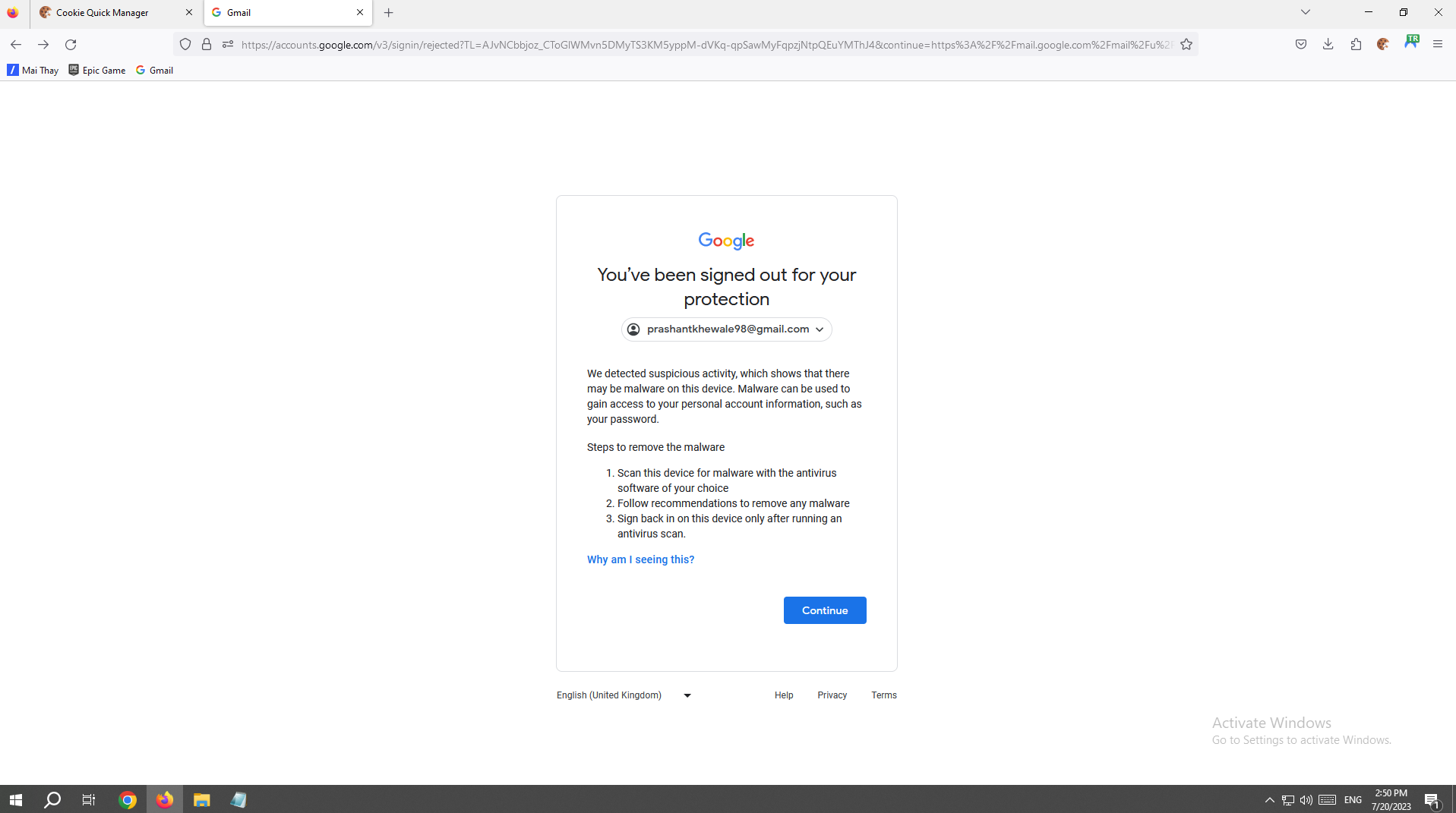Save page to Pocket
Image resolution: width=1456 pixels, height=813 pixels.
point(1301,45)
